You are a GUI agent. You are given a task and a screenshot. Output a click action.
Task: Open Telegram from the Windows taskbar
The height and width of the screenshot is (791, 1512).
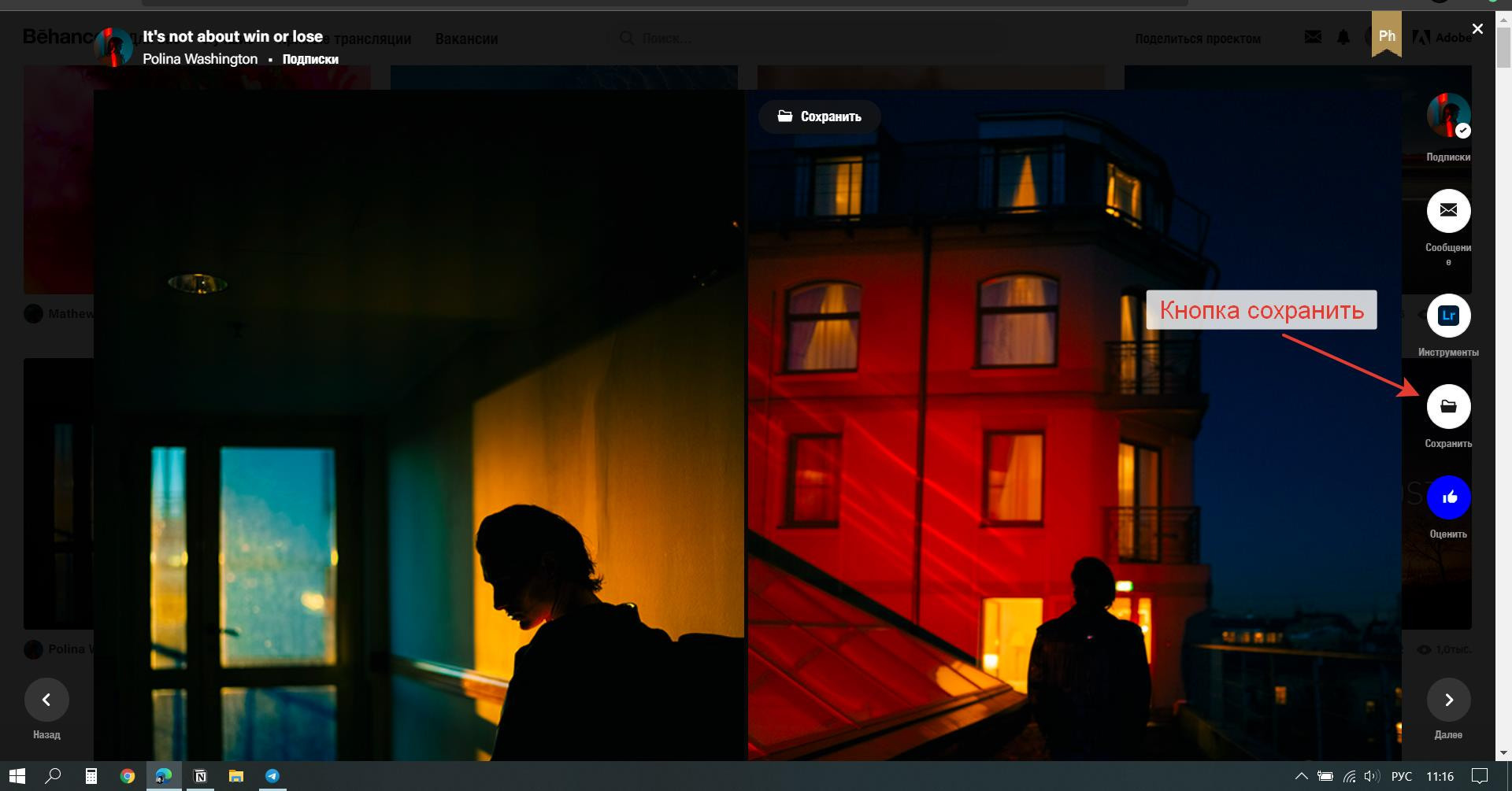tap(272, 776)
